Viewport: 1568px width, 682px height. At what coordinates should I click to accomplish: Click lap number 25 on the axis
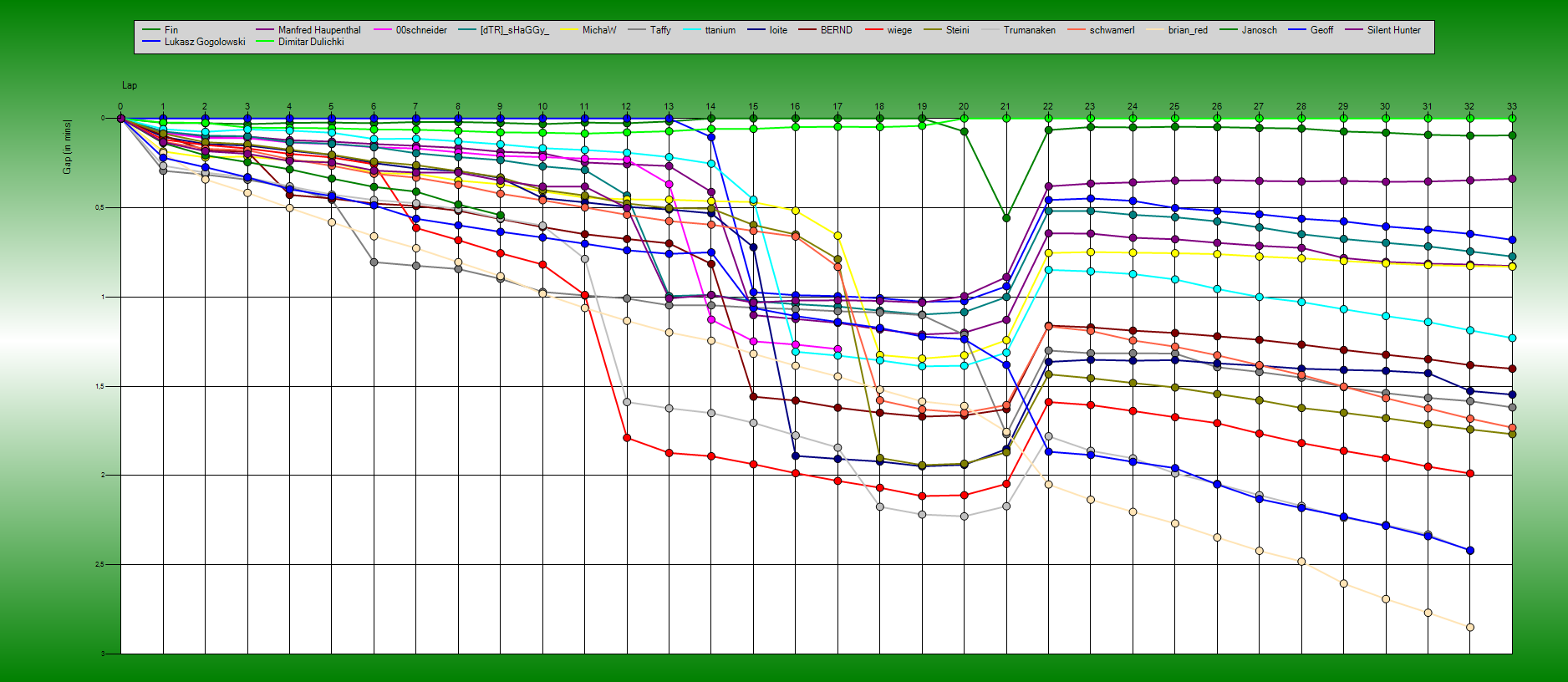click(1174, 107)
